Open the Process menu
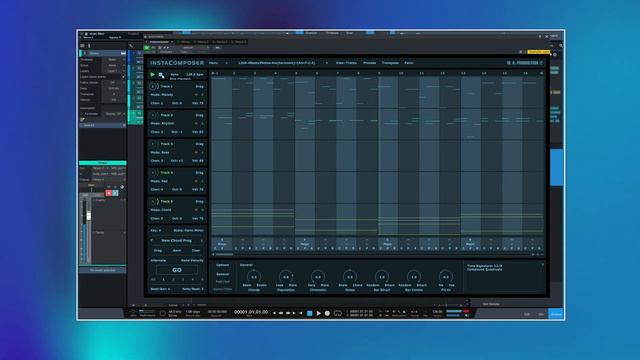Screen dimensions: 640x360 tap(369, 63)
